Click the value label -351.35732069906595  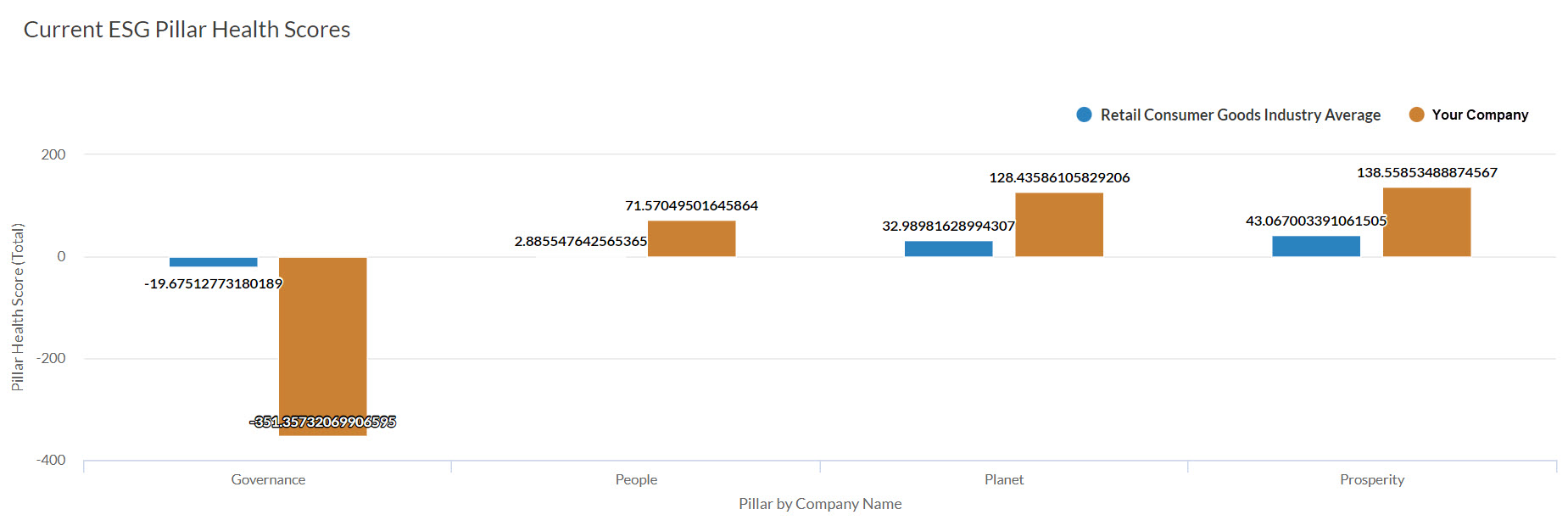323,422
